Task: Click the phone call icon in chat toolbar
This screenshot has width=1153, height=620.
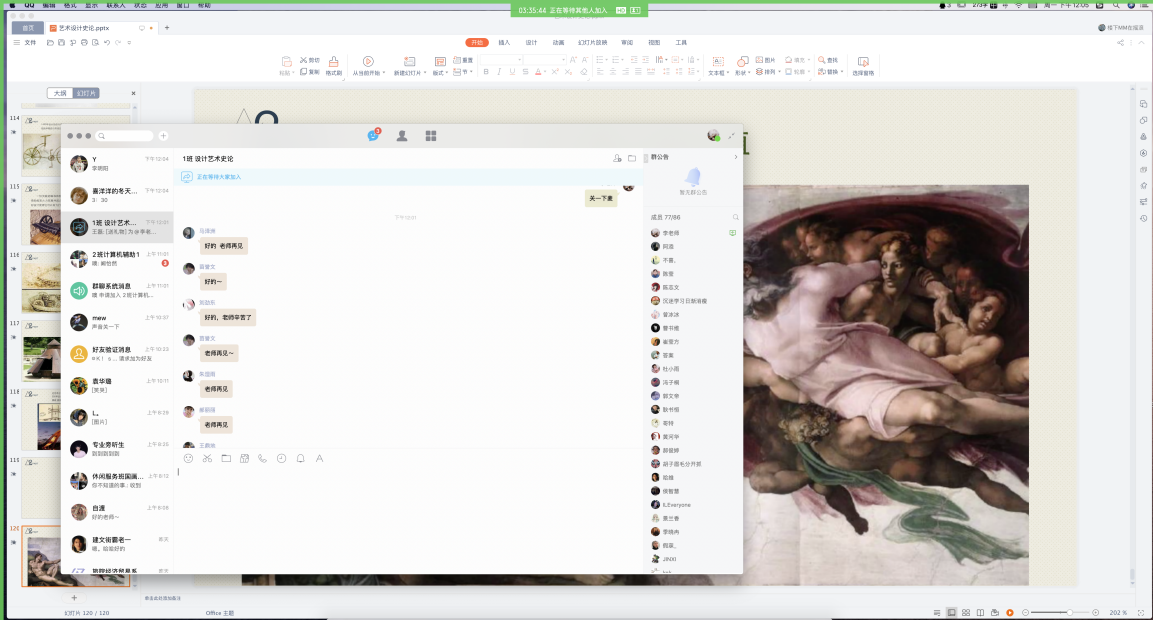Action: (x=263, y=458)
